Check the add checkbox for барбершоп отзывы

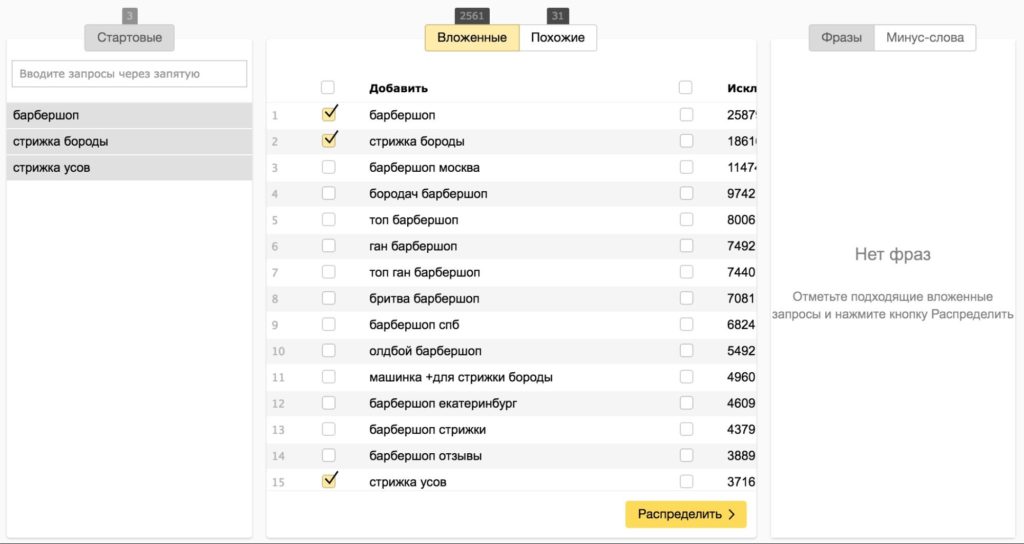pos(328,455)
